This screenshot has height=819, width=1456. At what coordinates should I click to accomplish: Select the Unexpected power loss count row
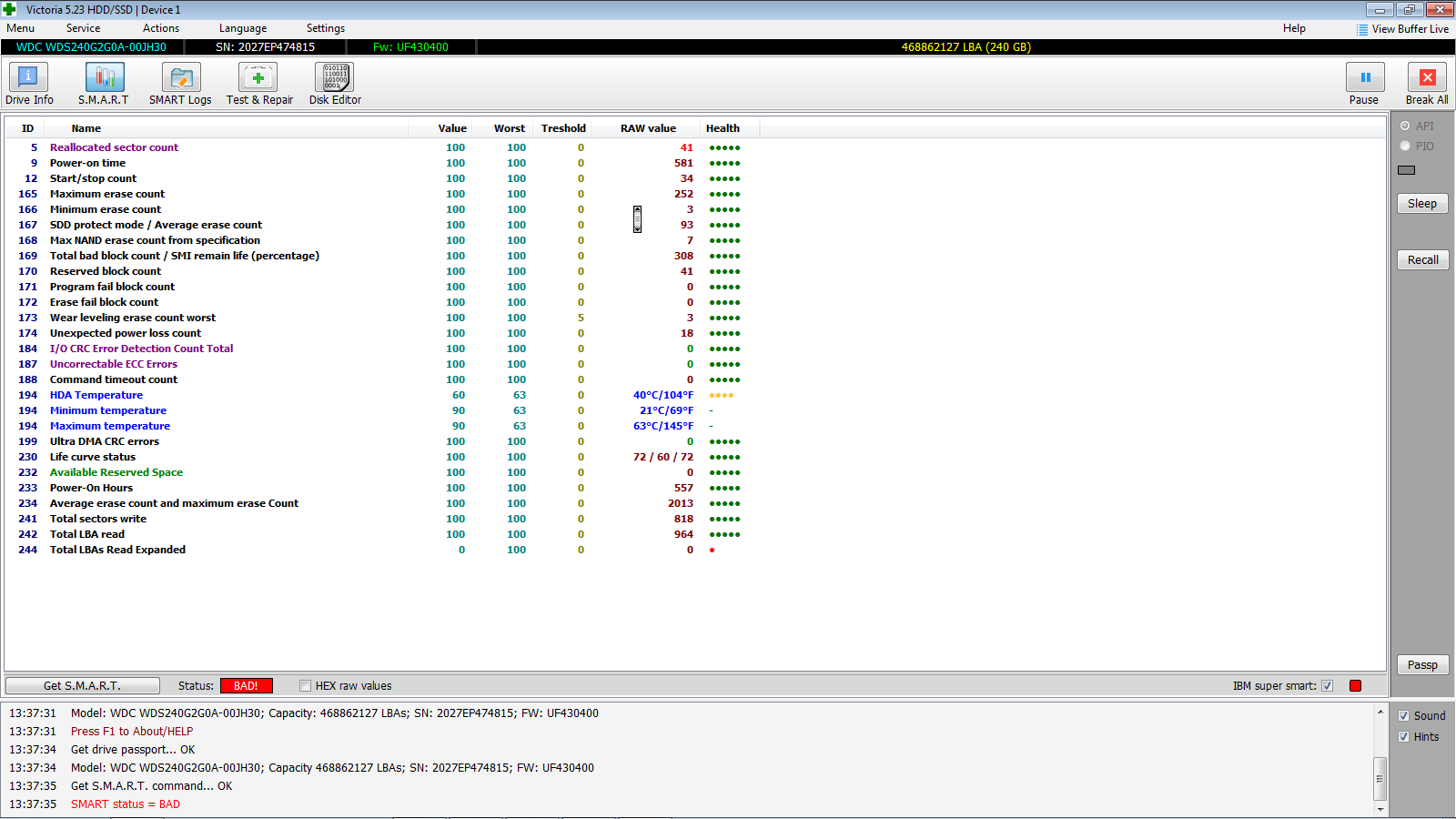(x=382, y=333)
